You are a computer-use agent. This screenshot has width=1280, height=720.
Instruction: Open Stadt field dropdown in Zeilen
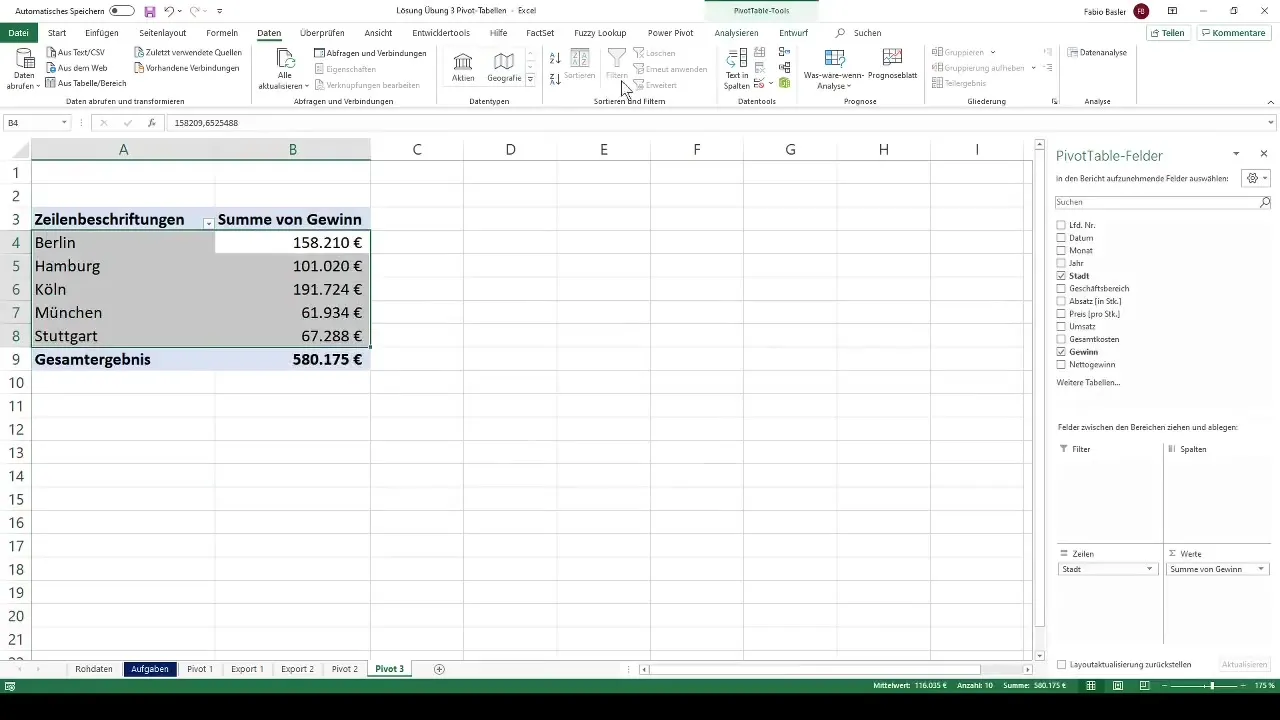(x=1149, y=569)
